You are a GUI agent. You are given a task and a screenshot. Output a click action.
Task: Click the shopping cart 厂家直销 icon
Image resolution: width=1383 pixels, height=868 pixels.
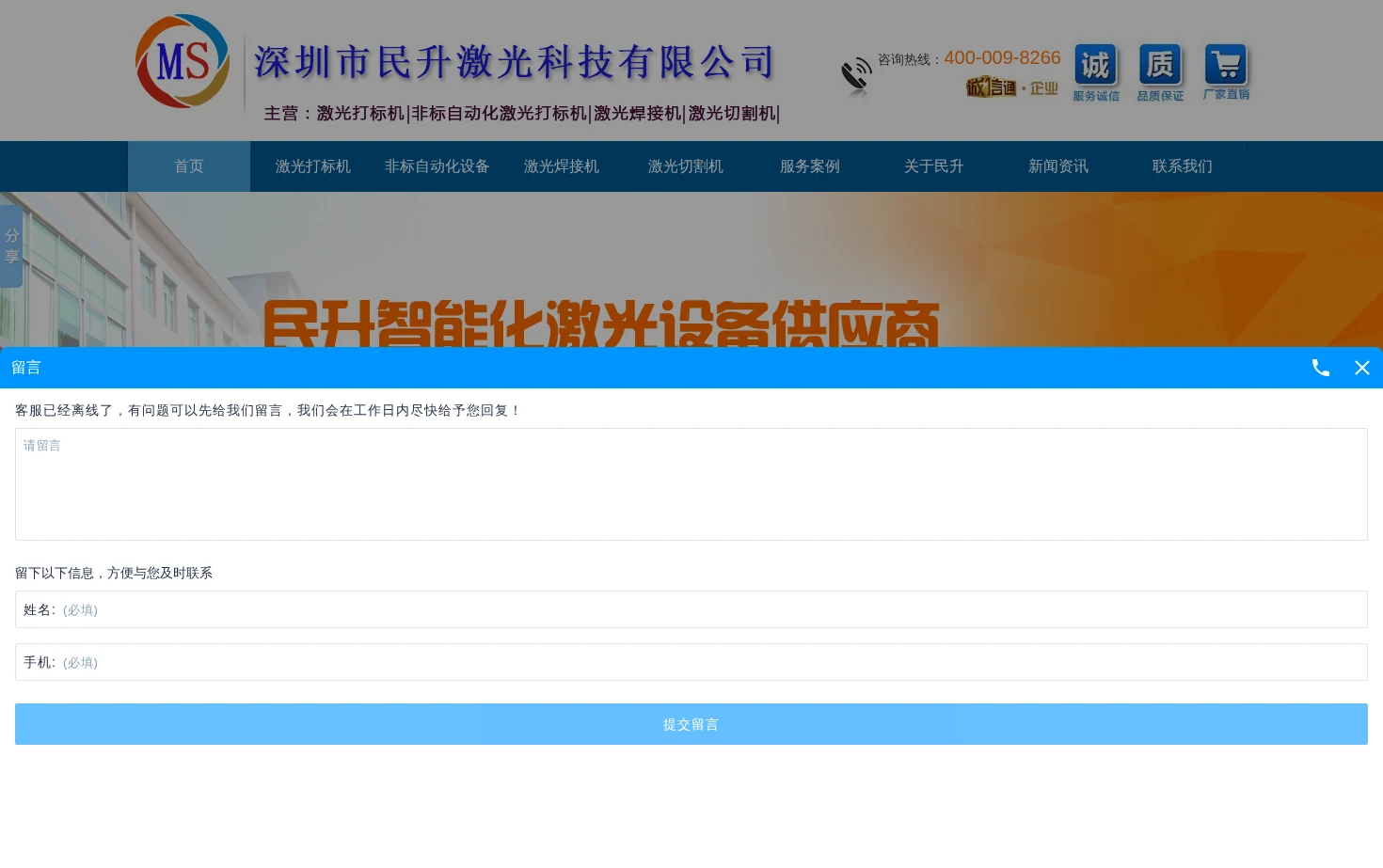(1226, 71)
